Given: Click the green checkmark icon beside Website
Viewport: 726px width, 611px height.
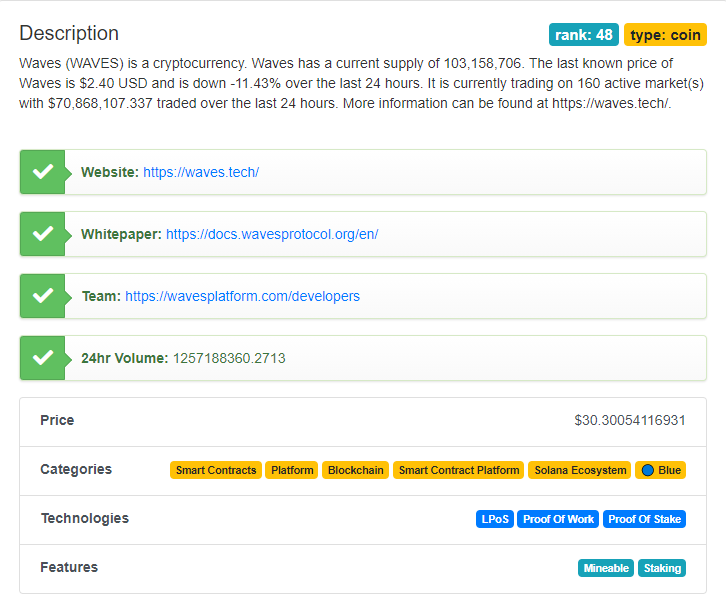Looking at the screenshot, I should 43,172.
